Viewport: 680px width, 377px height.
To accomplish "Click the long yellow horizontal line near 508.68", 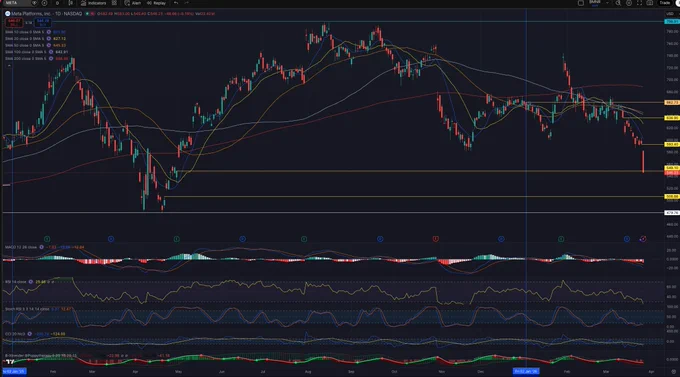I will point(414,197).
